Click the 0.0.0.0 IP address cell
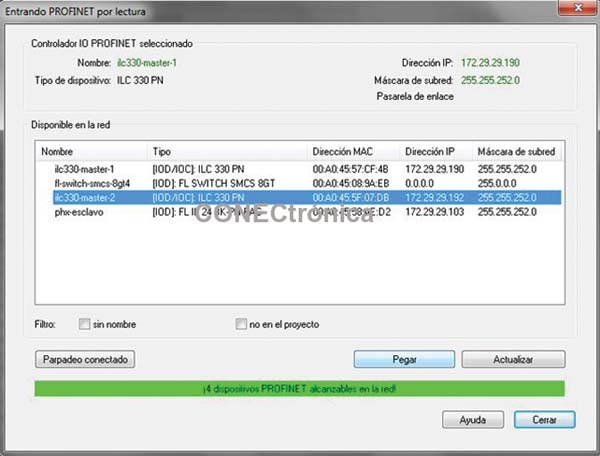The height and width of the screenshot is (456, 600). tap(421, 184)
